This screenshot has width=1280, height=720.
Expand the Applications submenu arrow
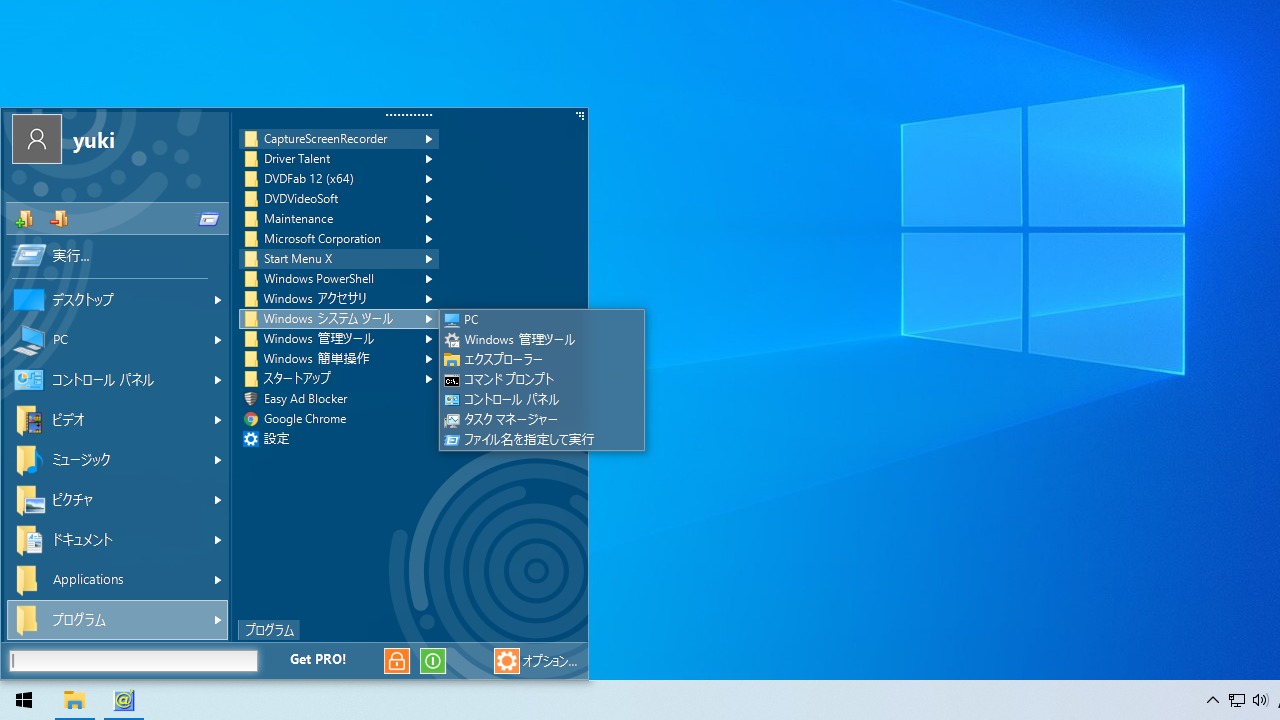(217, 580)
